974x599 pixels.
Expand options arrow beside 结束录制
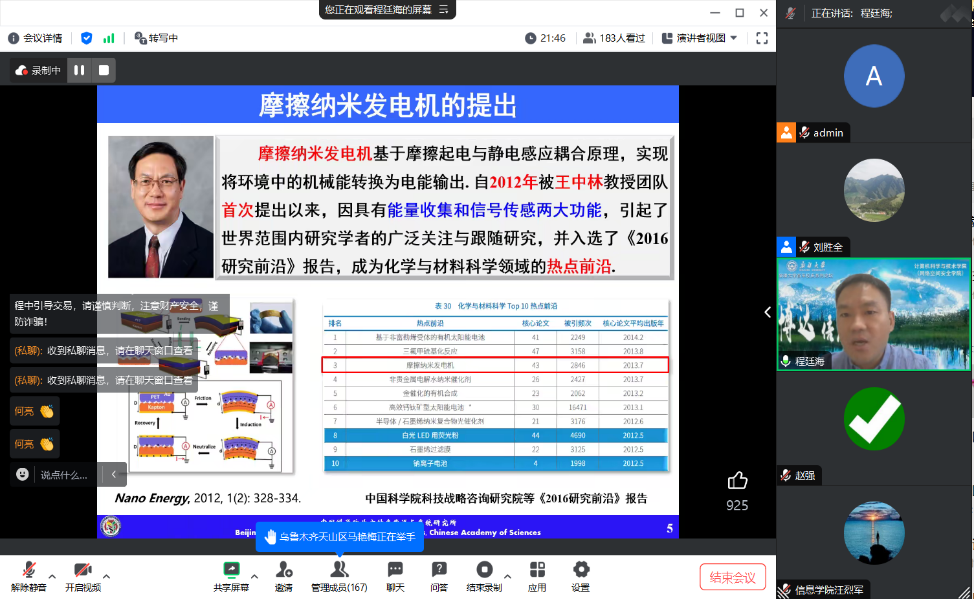click(x=509, y=576)
